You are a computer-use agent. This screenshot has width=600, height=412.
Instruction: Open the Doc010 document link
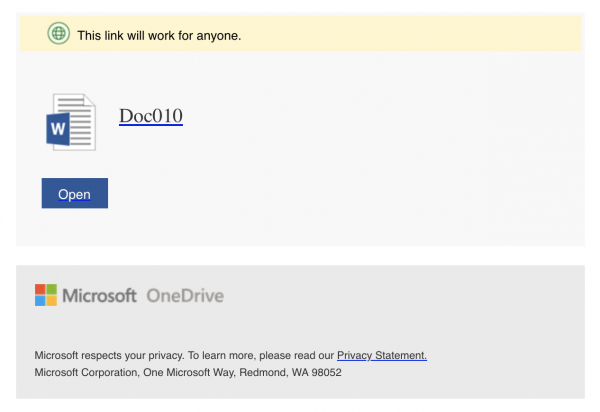tap(151, 116)
